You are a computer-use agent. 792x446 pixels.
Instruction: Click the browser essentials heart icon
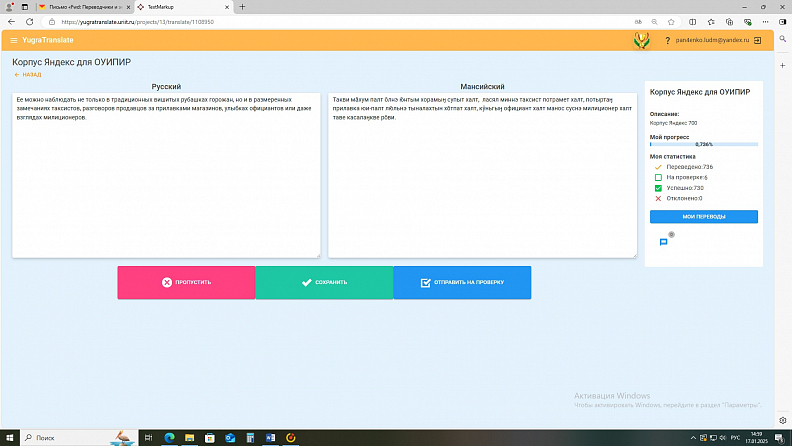coord(748,22)
